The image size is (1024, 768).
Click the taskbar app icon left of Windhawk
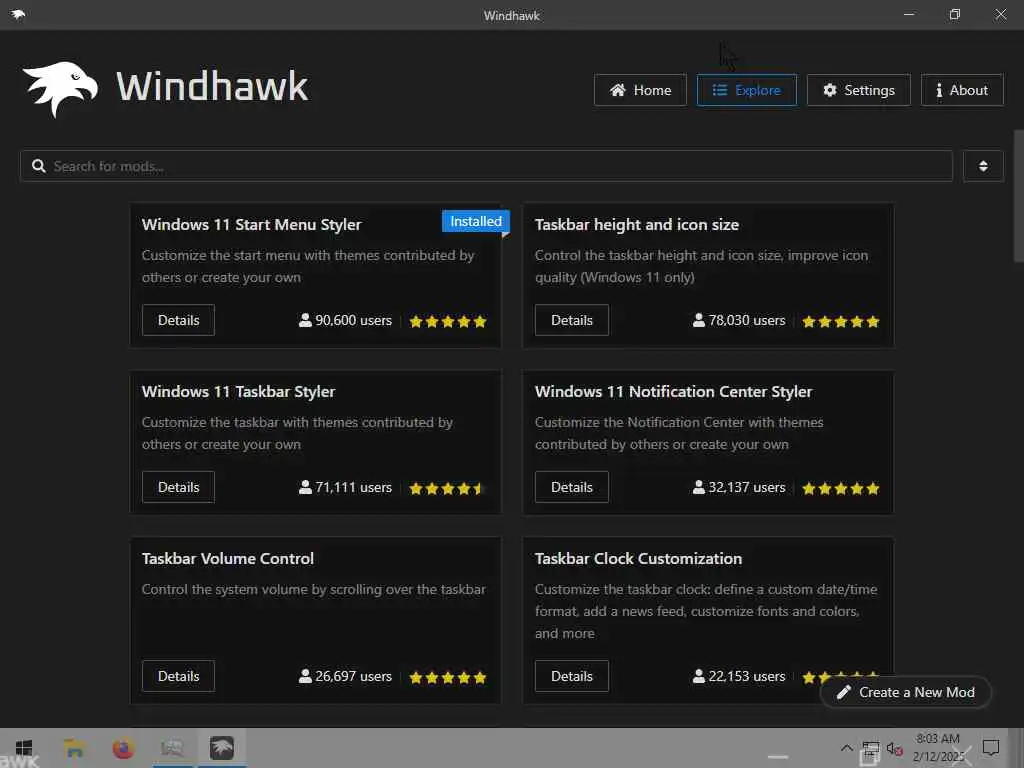172,748
